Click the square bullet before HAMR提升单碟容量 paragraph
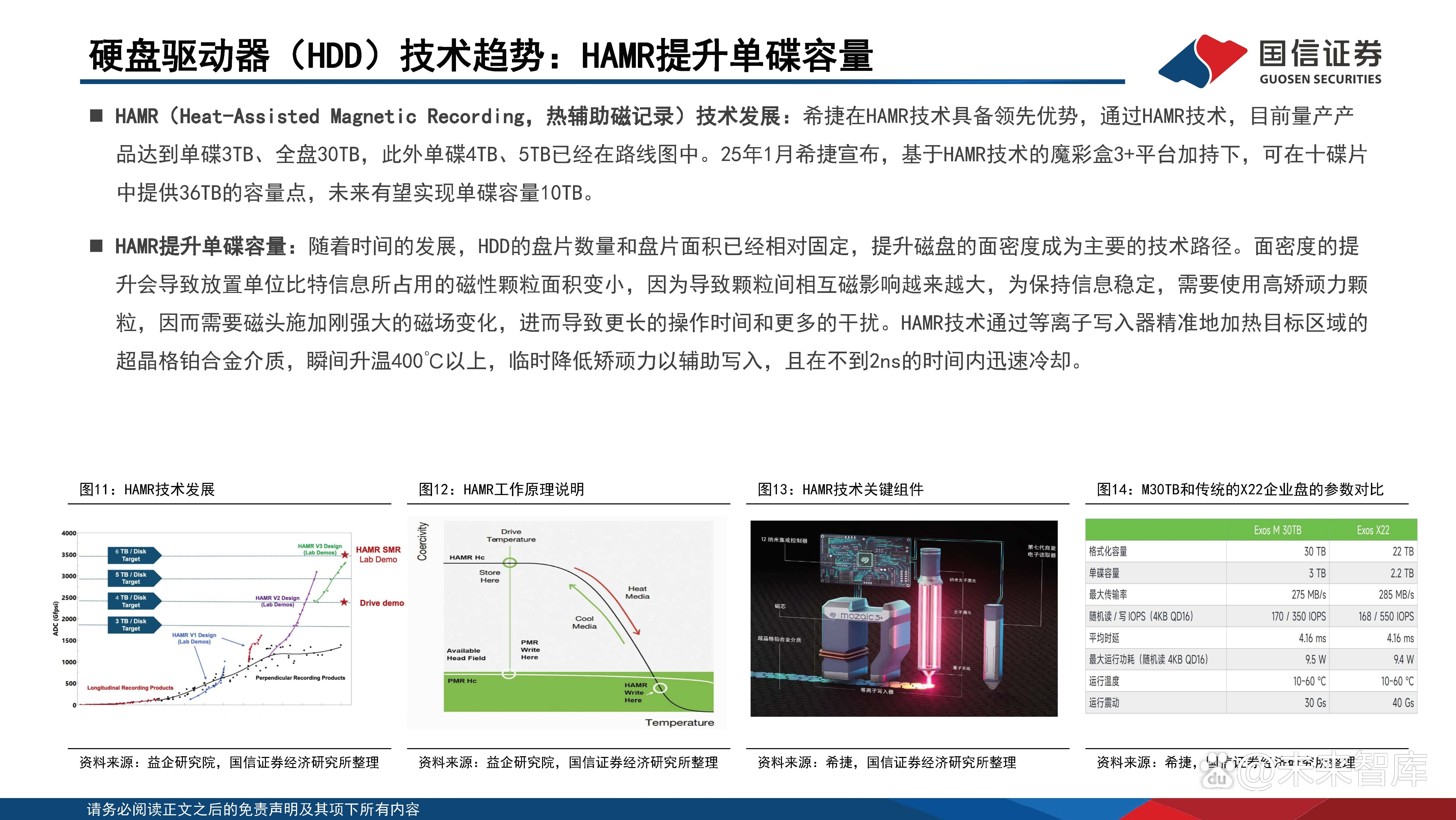The width and height of the screenshot is (1456, 820). point(97,244)
